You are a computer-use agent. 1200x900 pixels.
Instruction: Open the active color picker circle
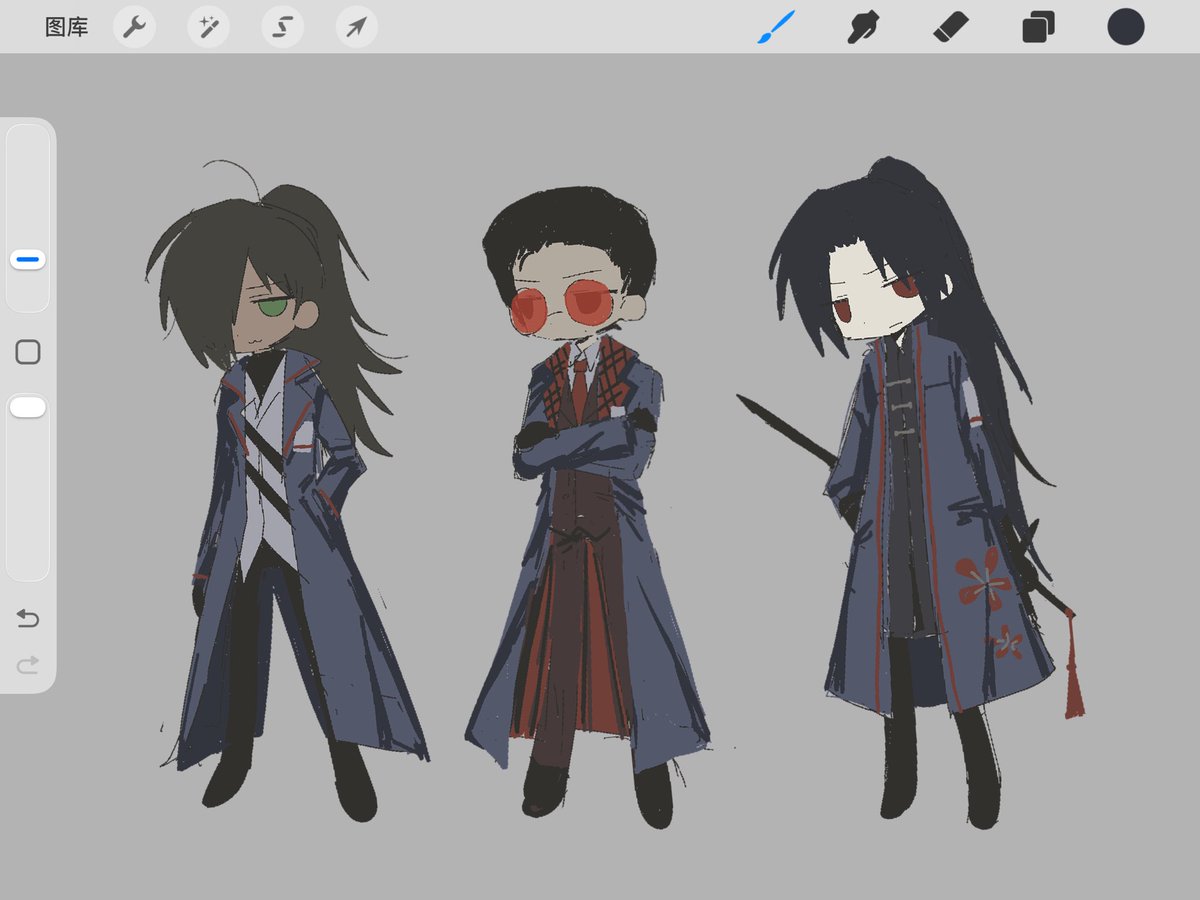pyautogui.click(x=1126, y=27)
